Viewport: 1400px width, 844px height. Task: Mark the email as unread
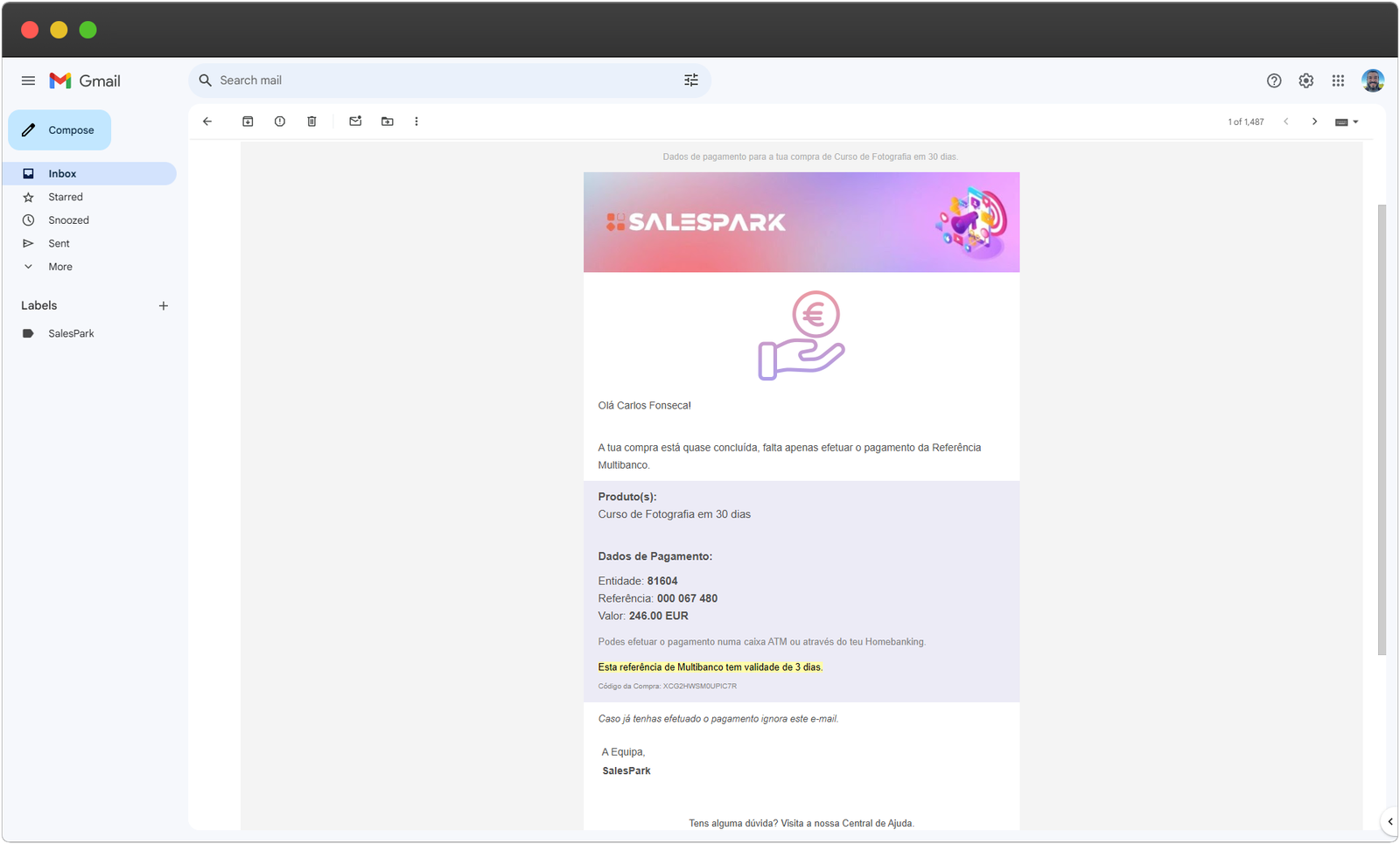tap(355, 122)
